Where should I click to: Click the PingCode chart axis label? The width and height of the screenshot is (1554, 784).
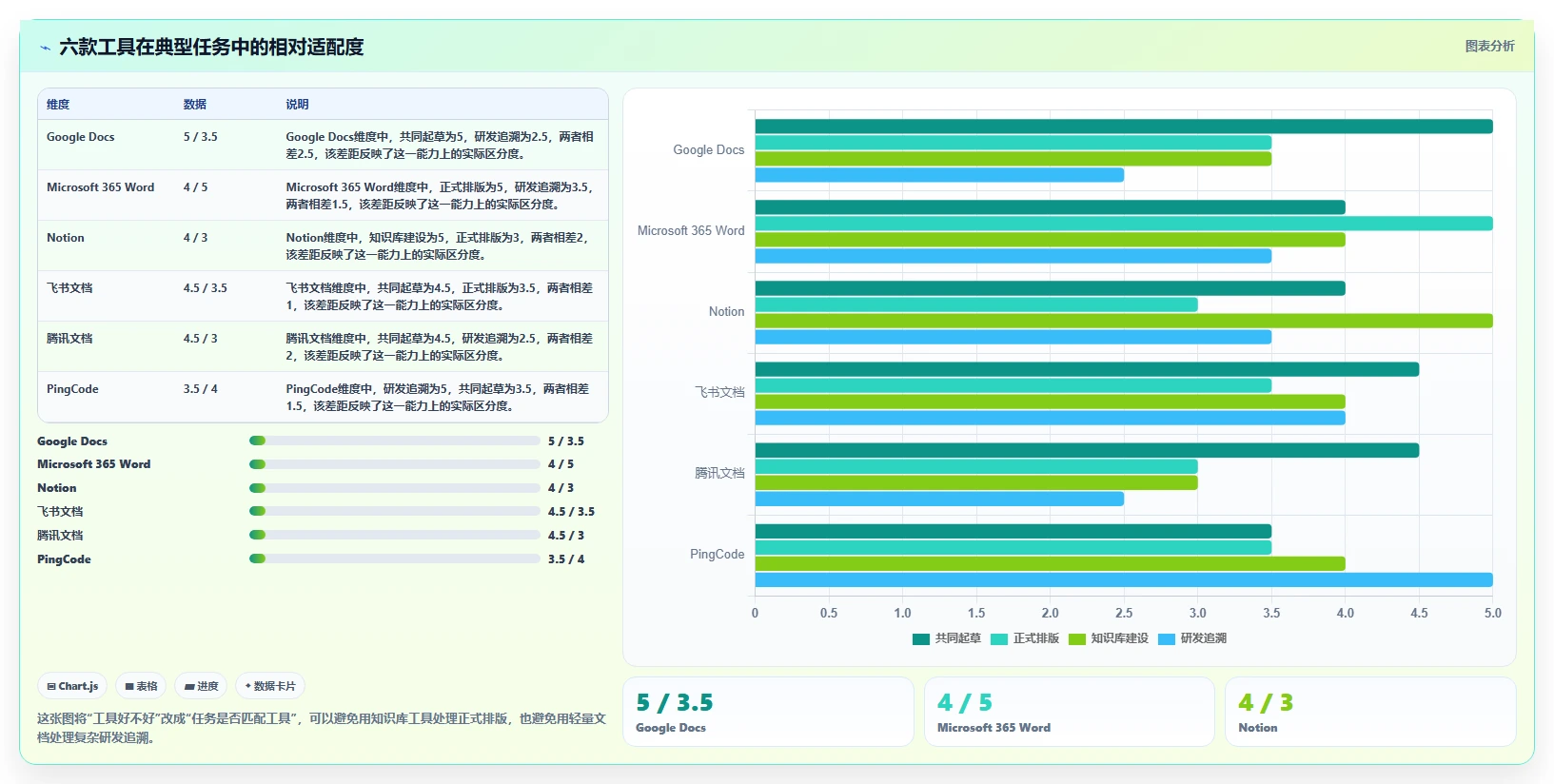coord(718,555)
